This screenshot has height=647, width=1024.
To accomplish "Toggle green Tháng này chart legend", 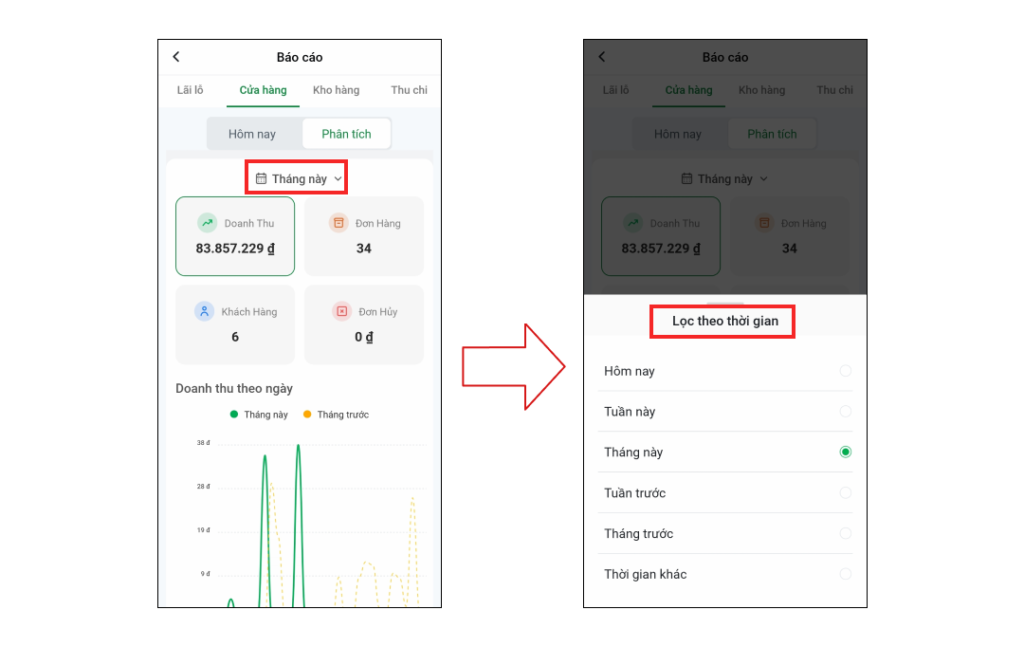I will click(x=259, y=415).
